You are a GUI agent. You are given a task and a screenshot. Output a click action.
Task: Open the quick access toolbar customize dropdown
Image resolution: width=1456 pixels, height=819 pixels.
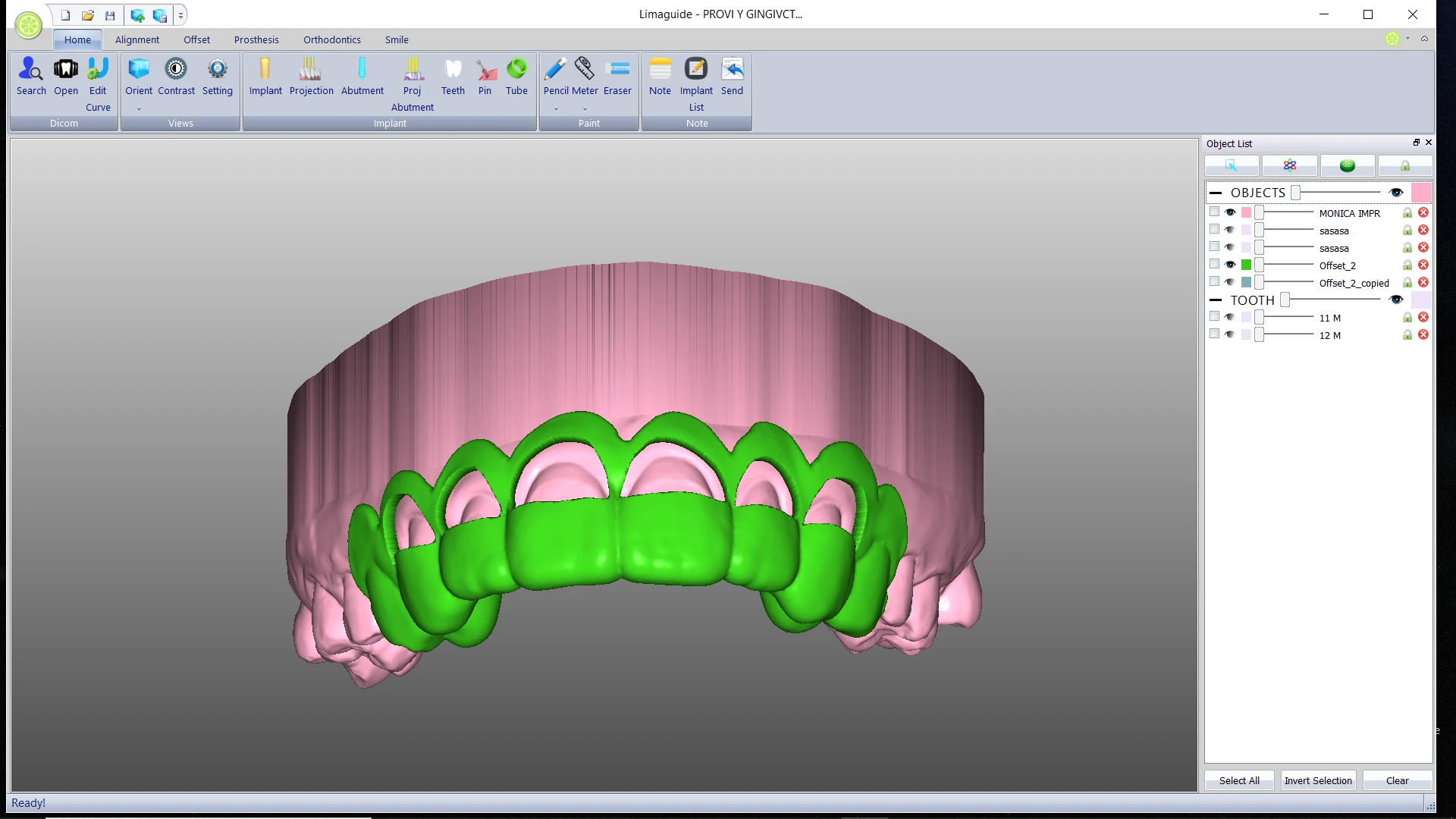point(180,15)
